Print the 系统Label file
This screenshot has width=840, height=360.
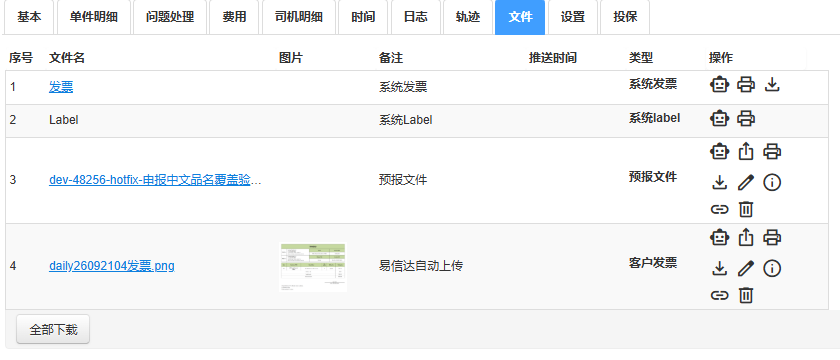point(746,118)
